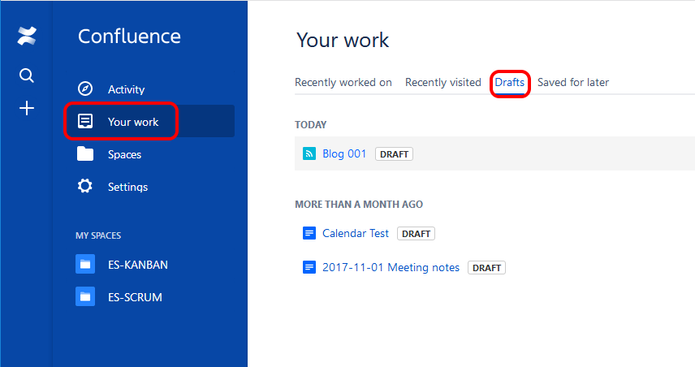
Task: Click the Spaces folder icon
Action: click(85, 154)
